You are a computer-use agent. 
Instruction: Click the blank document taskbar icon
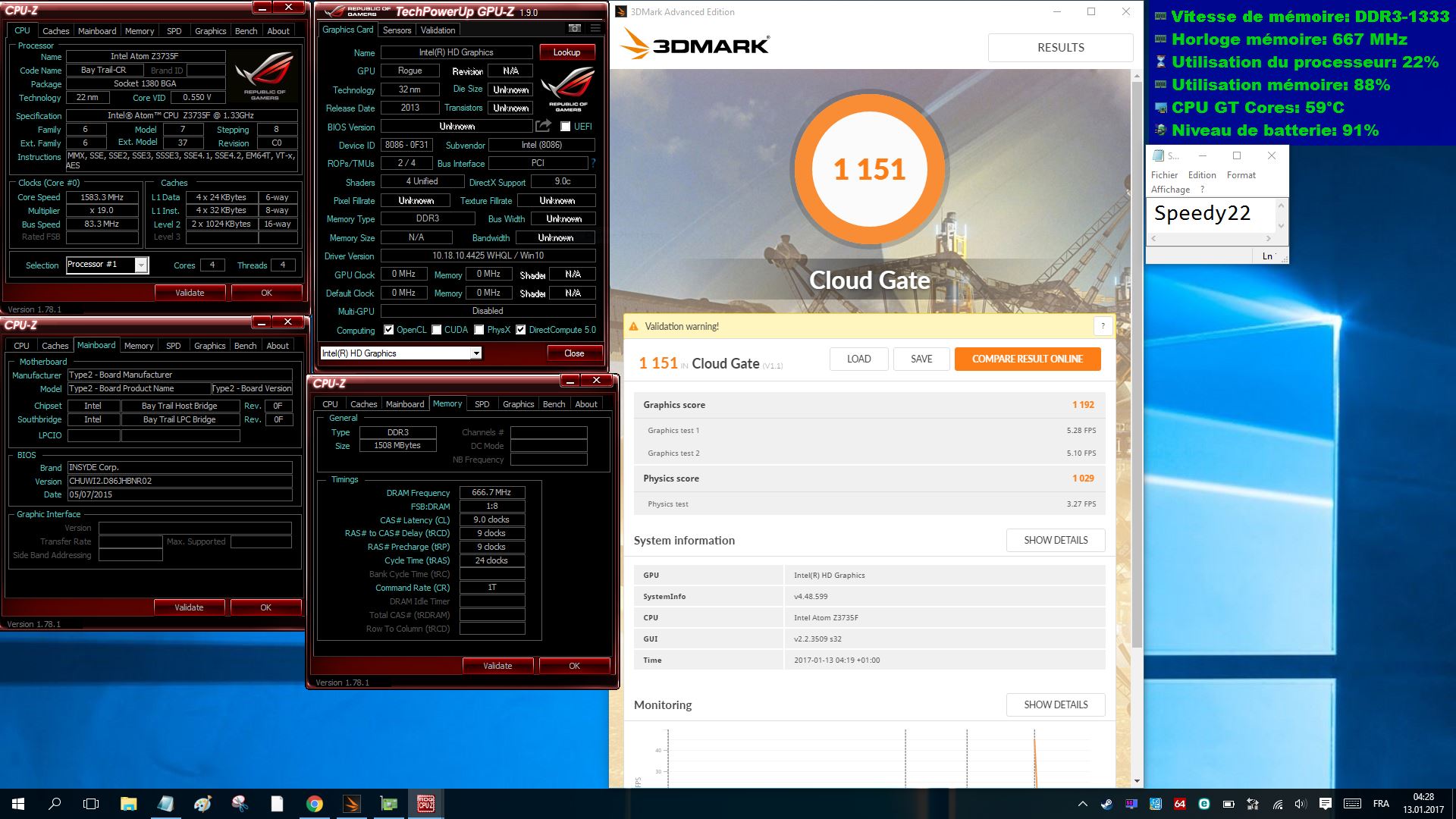coord(277,804)
